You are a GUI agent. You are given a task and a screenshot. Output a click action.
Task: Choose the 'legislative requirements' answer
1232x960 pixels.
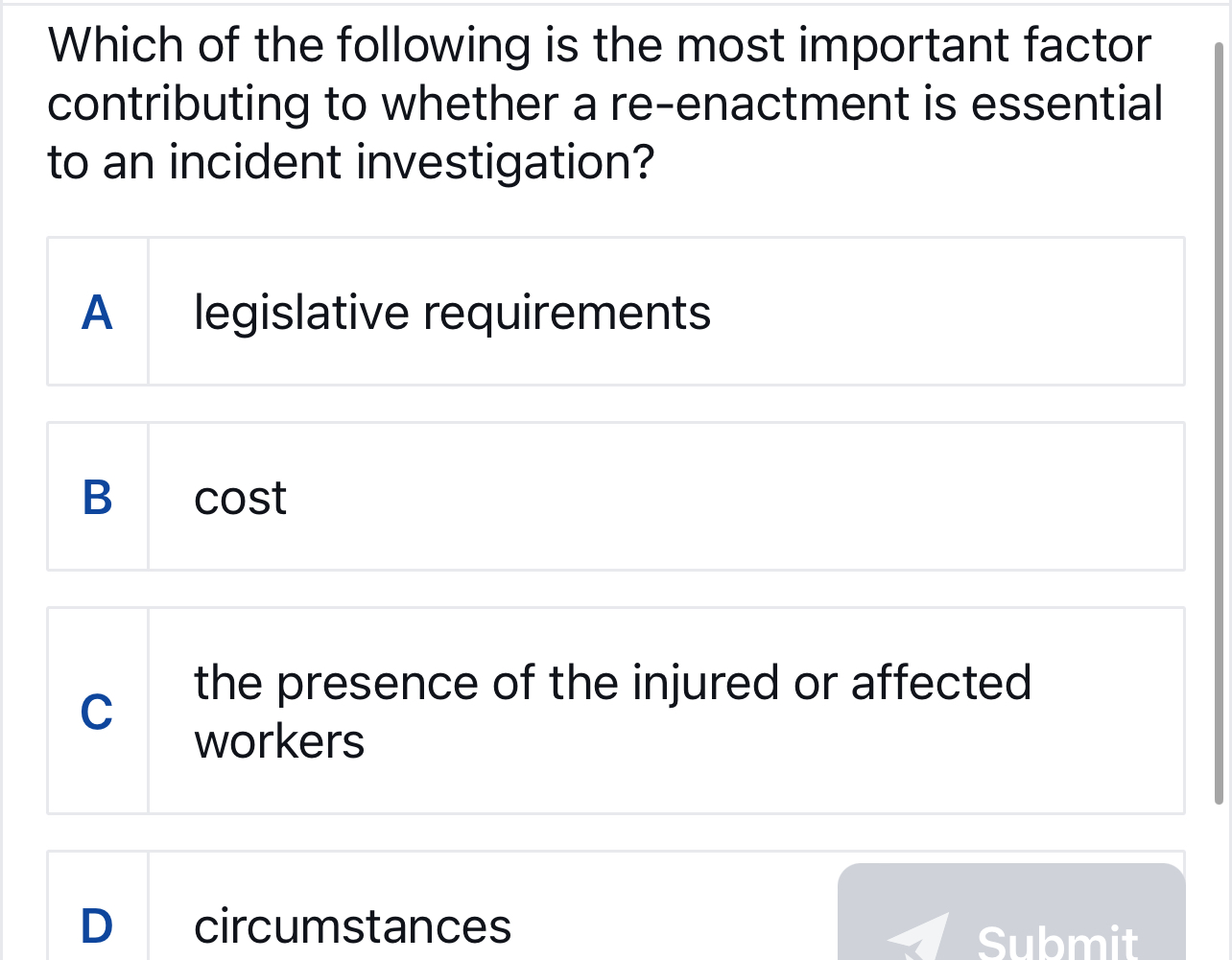pos(452,312)
